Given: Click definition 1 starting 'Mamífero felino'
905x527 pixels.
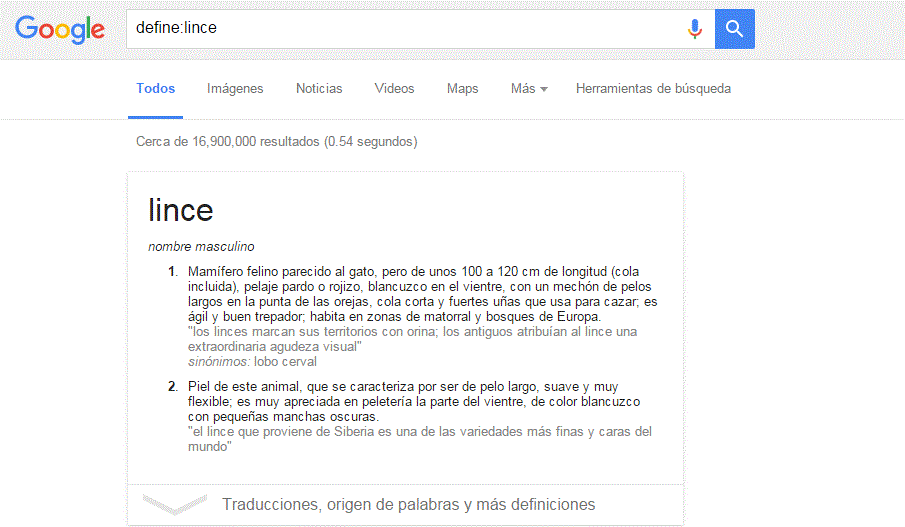Looking at the screenshot, I should point(422,294).
